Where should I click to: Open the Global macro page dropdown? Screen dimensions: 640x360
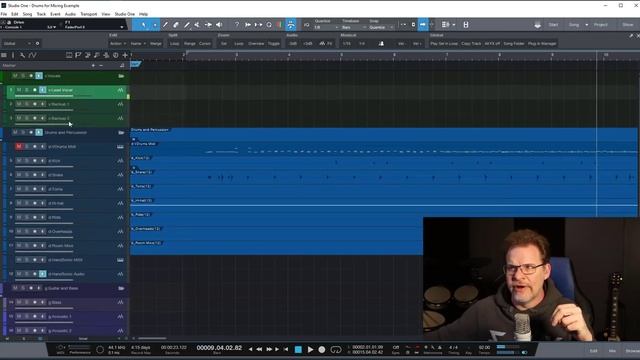[x=17, y=44]
